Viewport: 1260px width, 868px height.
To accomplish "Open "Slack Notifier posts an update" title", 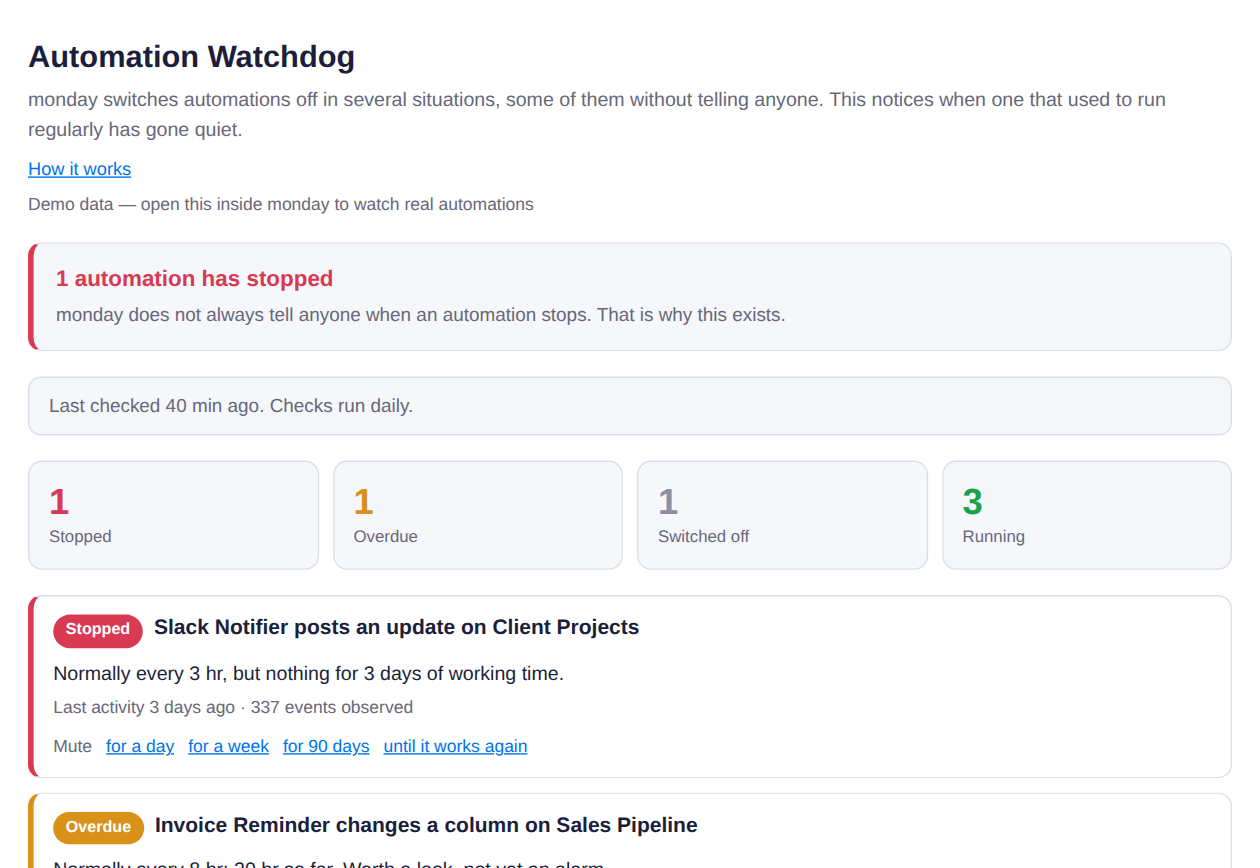I will pyautogui.click(x=396, y=628).
